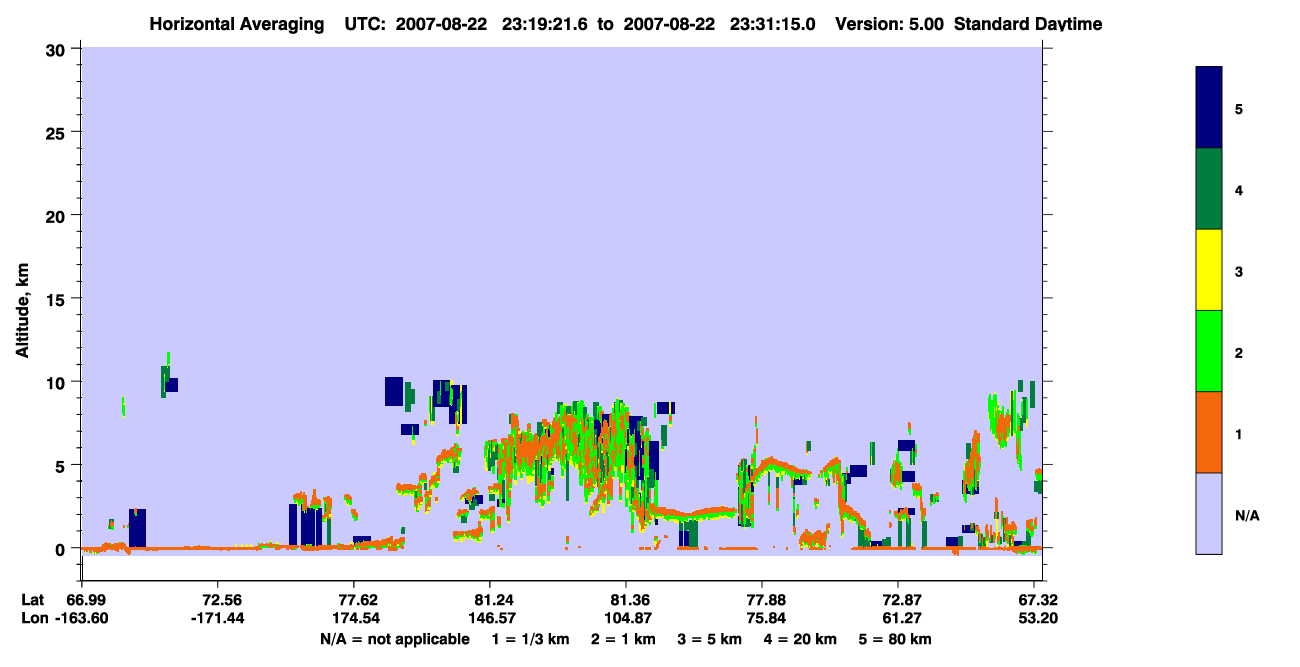Click the 'Version: 5.00' text
This screenshot has width=1300, height=667.
pos(888,24)
